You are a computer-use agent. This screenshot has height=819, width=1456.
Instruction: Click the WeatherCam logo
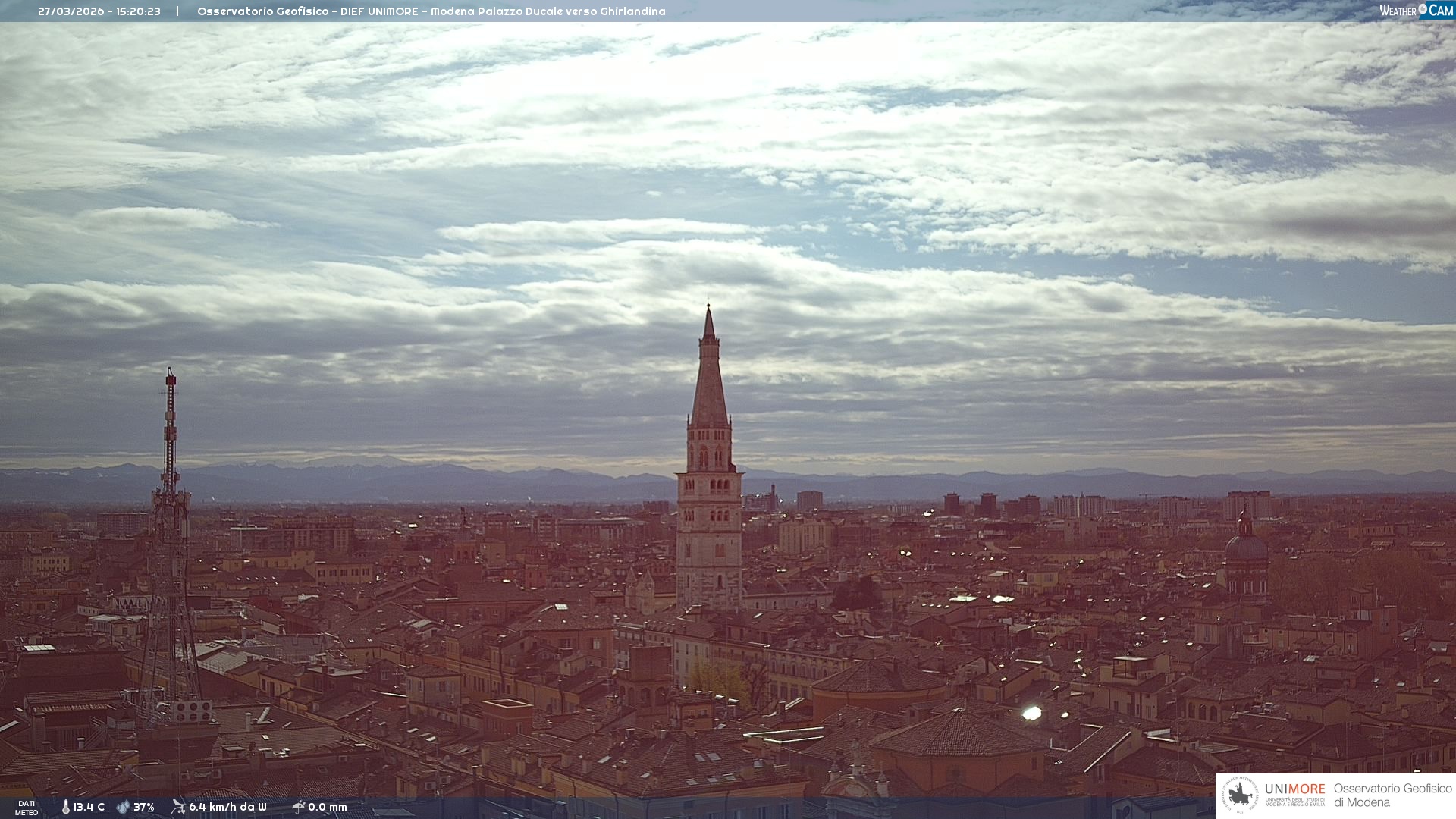tap(1416, 11)
